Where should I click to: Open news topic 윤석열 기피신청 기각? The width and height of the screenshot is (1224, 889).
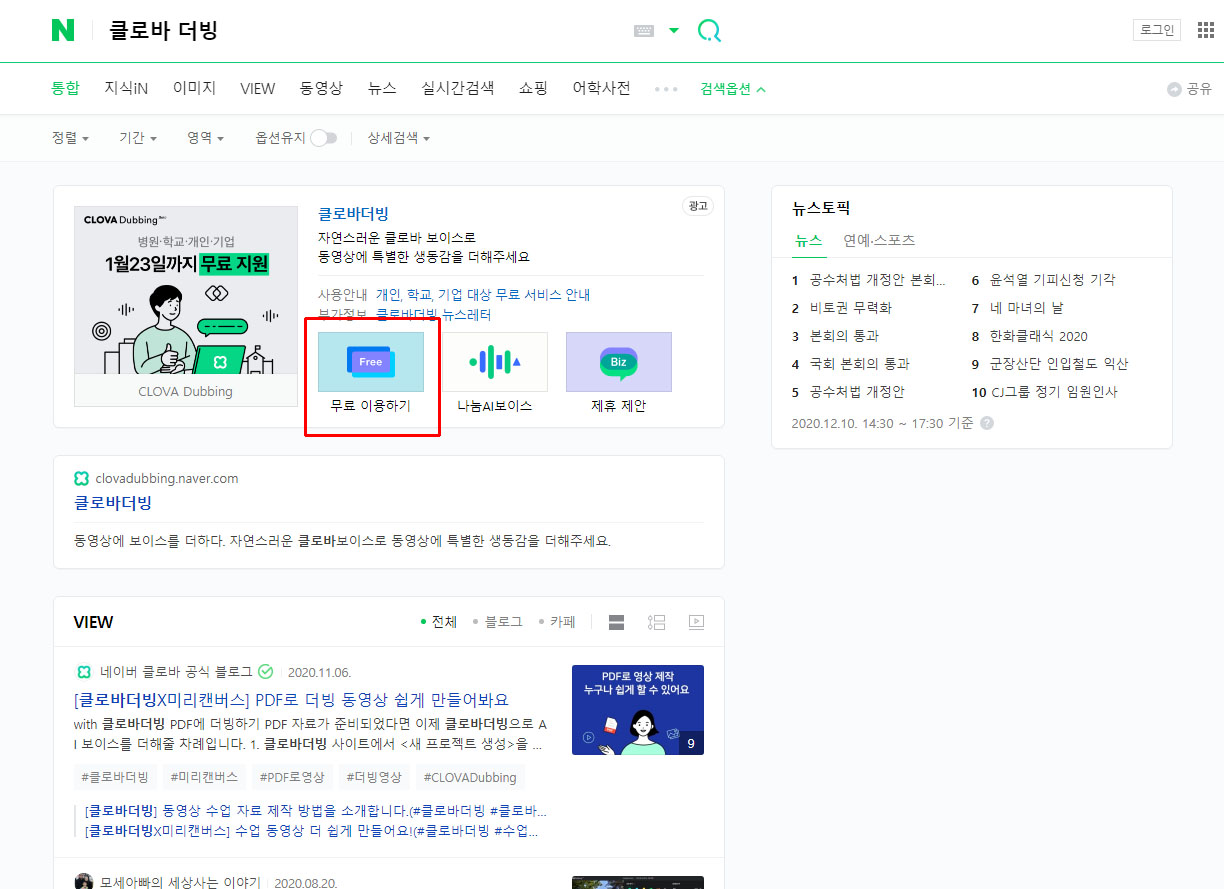click(1052, 280)
